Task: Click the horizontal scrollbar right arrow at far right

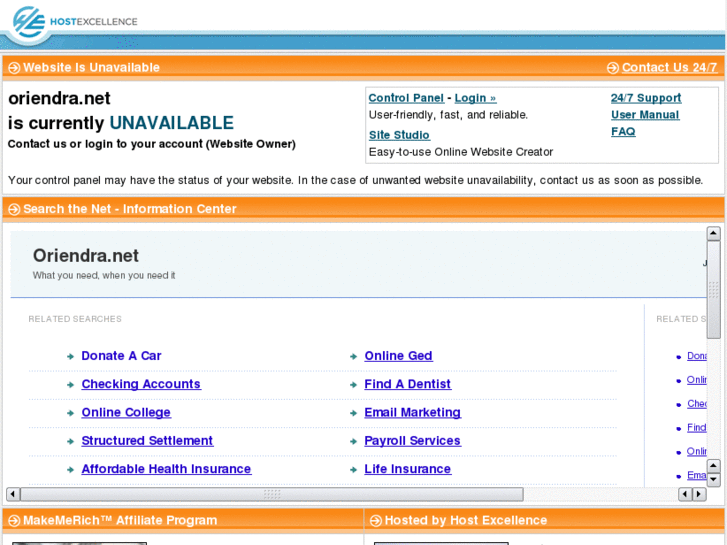Action: point(700,494)
